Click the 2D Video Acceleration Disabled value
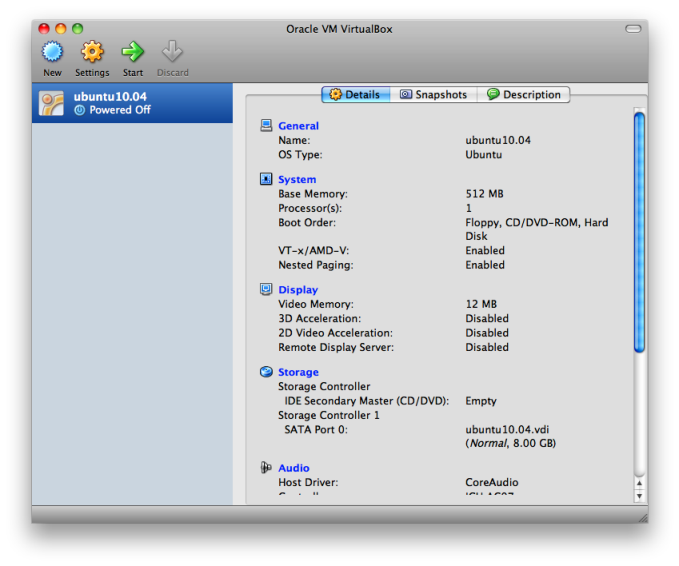Viewport: 679px width, 566px height. [487, 333]
